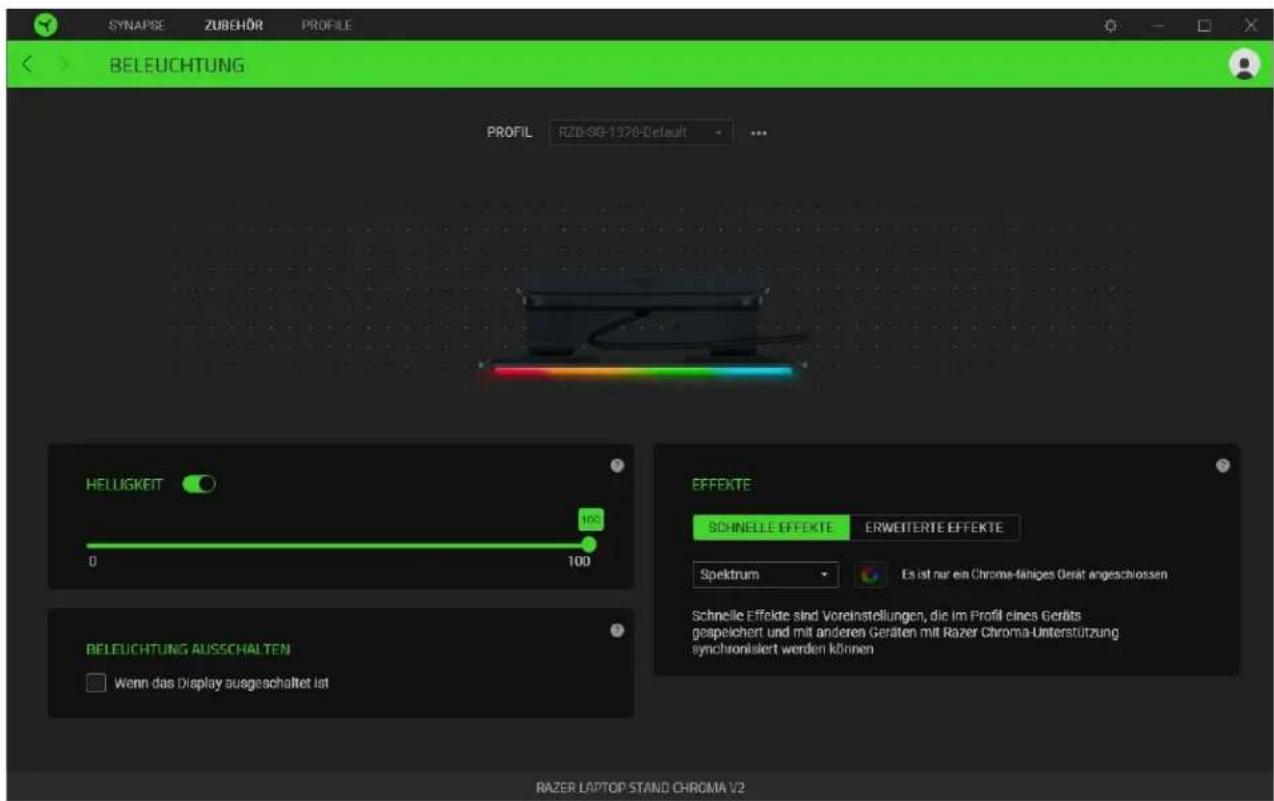This screenshot has width=1274, height=801.
Task: Enable Wenn das Display ausgeschaltet ist
Action: point(97,684)
